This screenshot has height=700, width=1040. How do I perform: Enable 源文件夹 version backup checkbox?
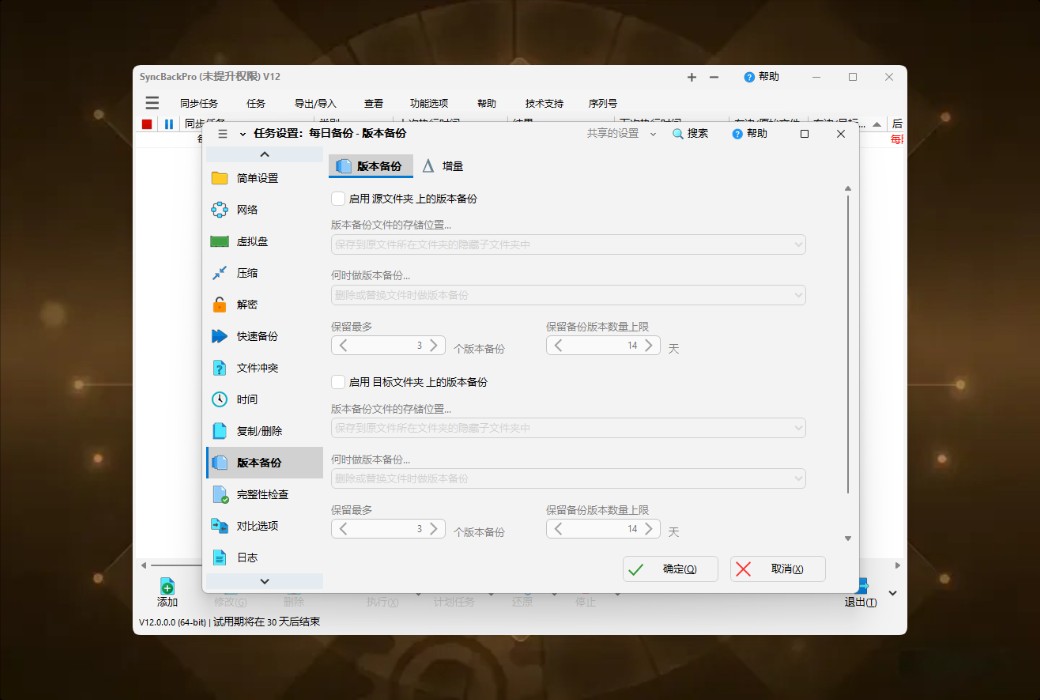[338, 199]
